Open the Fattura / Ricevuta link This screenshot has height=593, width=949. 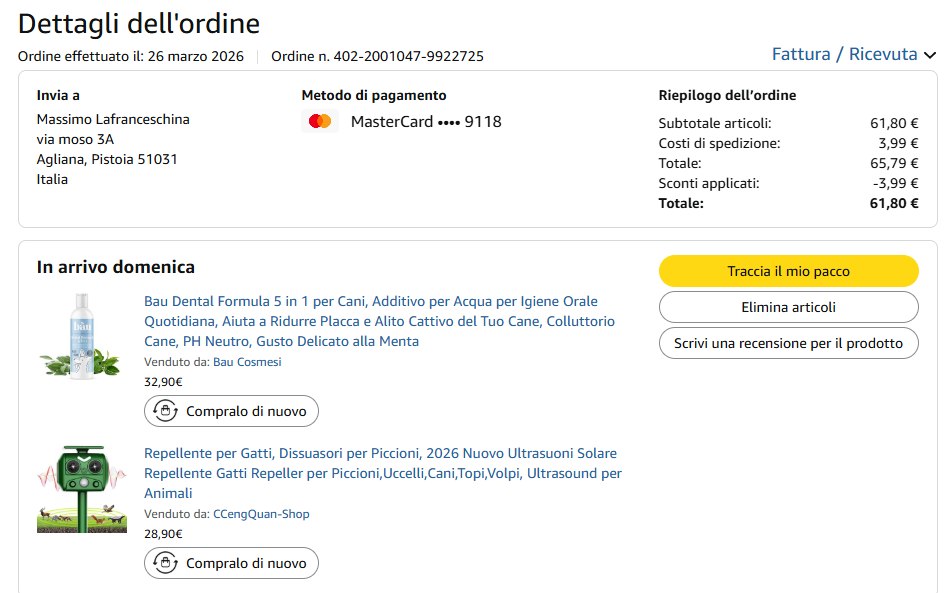click(x=844, y=54)
